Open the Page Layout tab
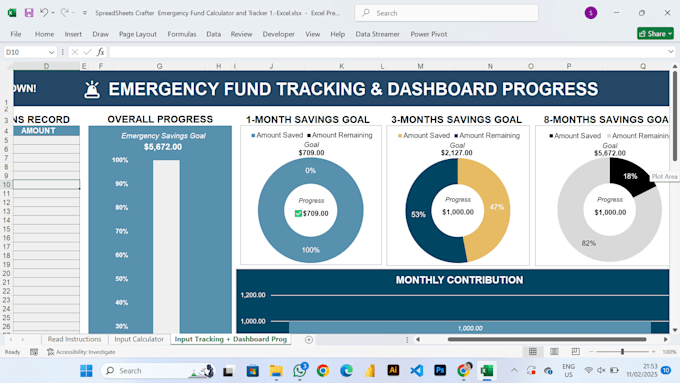680x383 pixels. pos(138,34)
